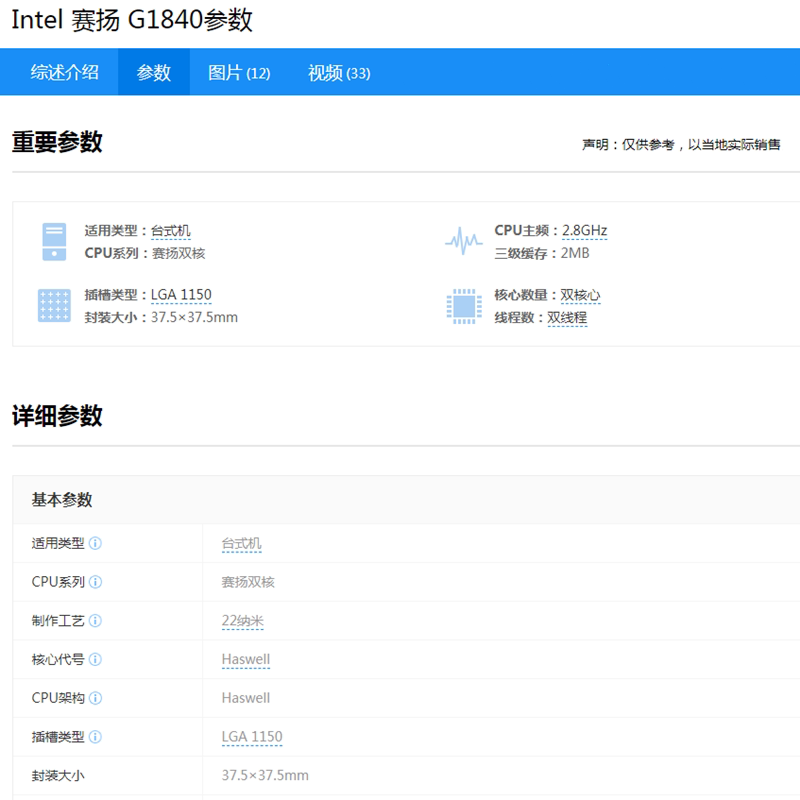Click the info icon next to CPU系列 row
The image size is (800, 800).
coord(95,582)
